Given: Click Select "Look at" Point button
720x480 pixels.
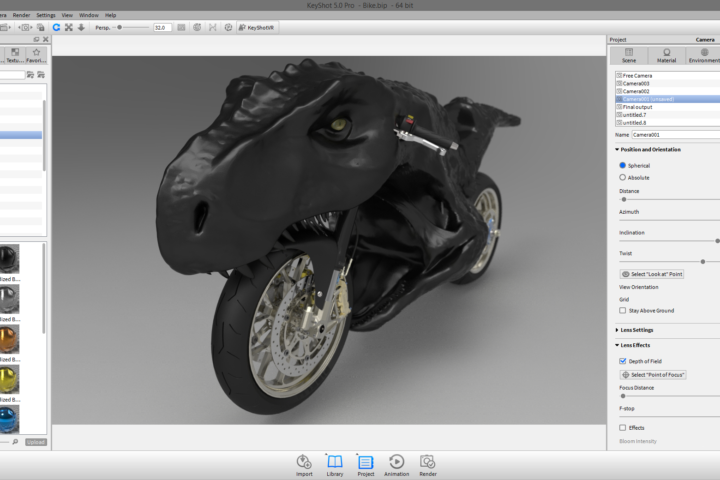Looking at the screenshot, I should [x=652, y=274].
